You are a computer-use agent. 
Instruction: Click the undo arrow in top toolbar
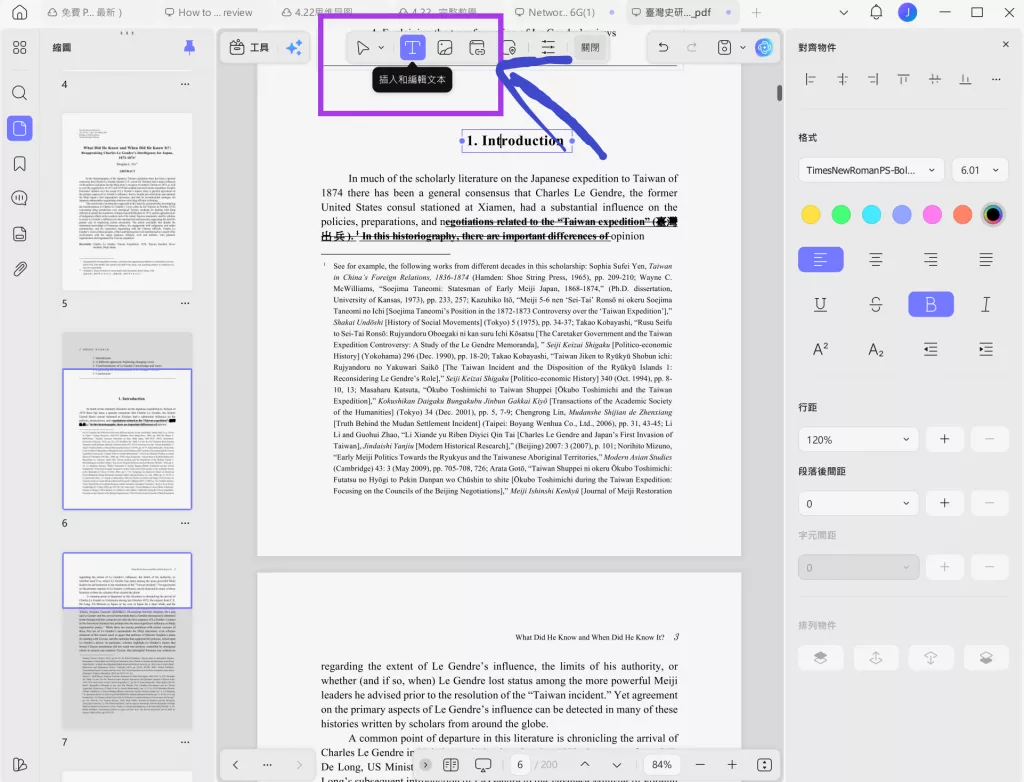662,47
